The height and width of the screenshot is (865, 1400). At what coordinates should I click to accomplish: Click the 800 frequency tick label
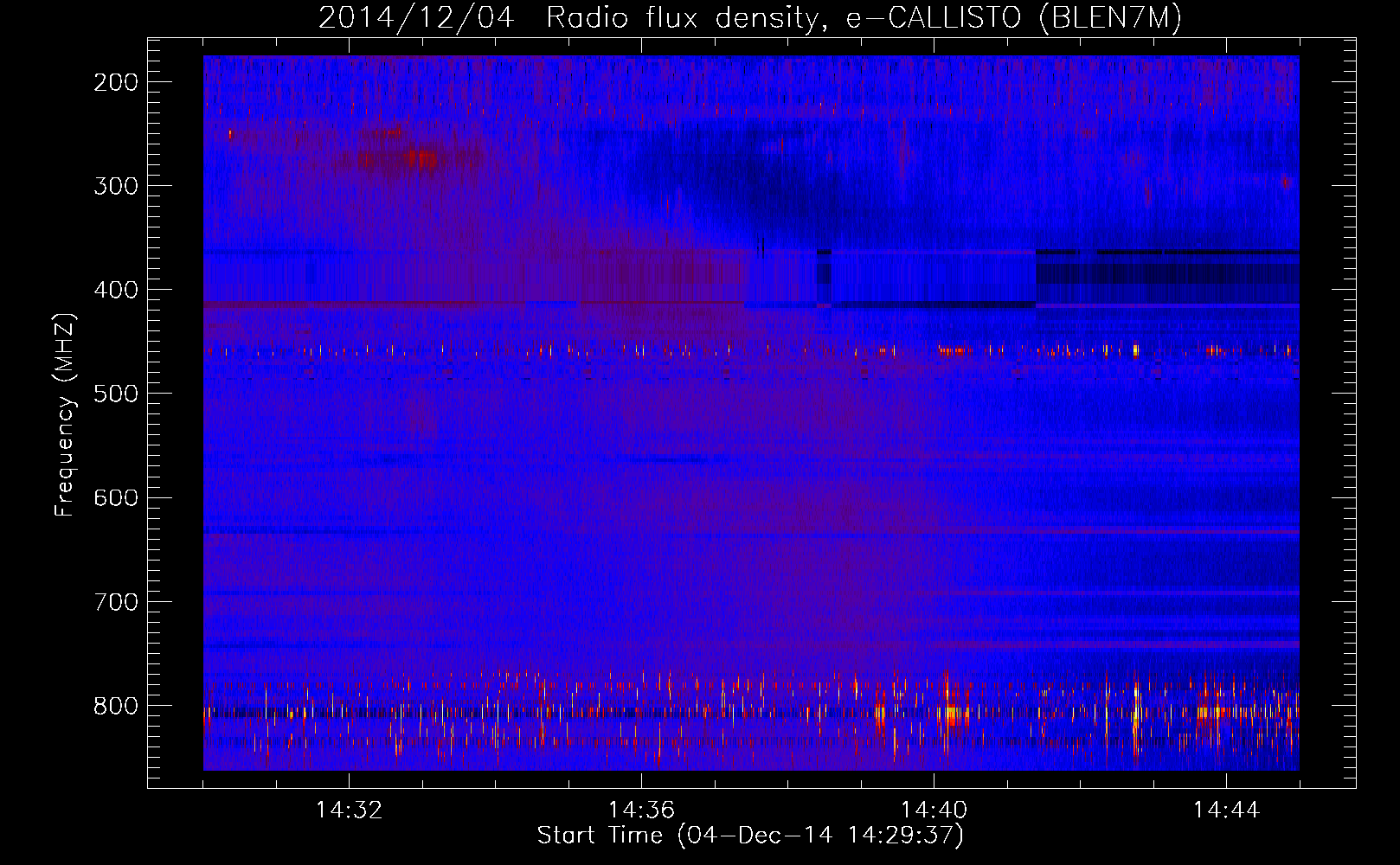click(116, 705)
